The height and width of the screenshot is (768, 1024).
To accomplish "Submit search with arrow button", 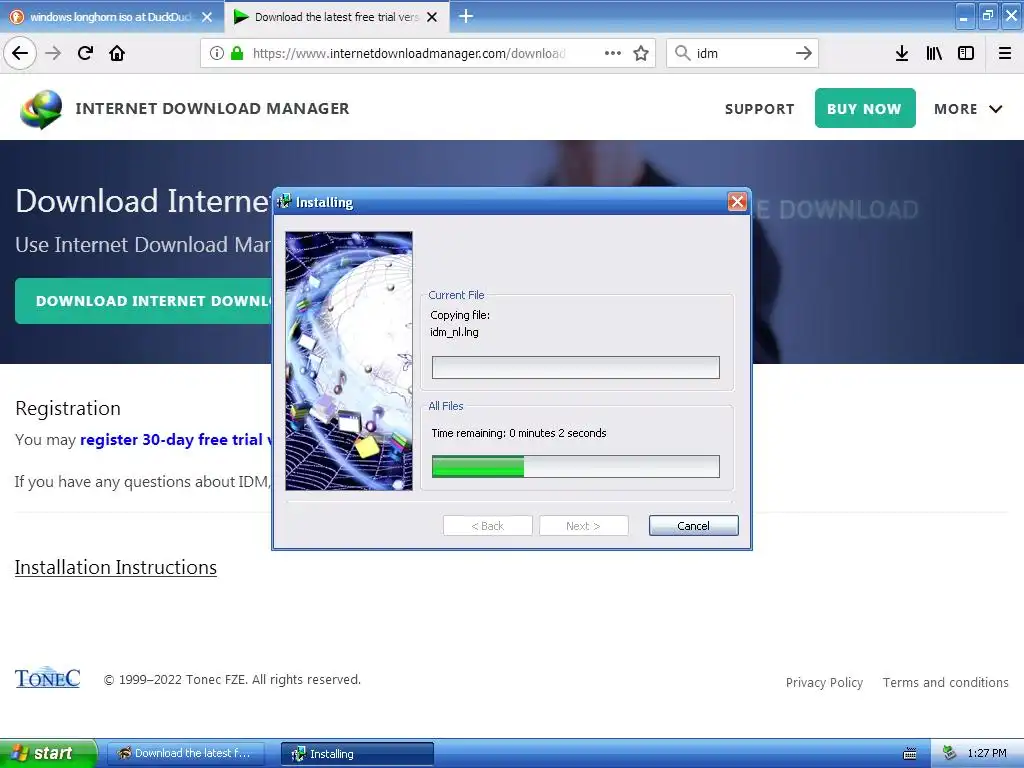I will (x=803, y=53).
